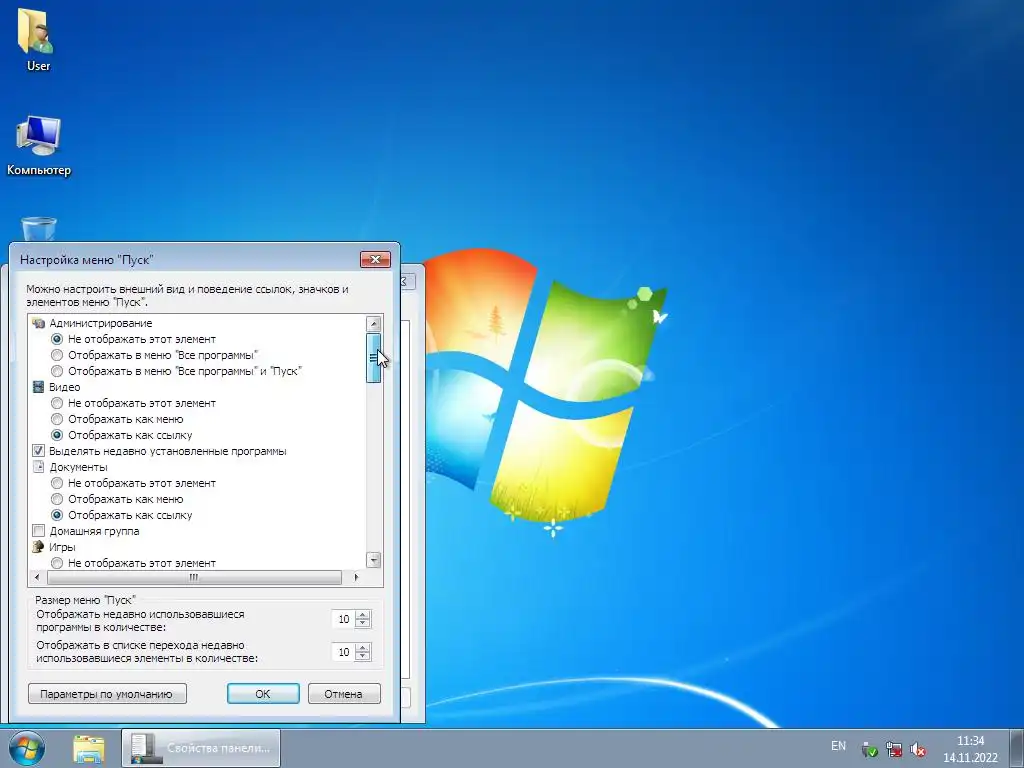1024x768 pixels.
Task: Select Видео 'Отображать как меню'
Action: coord(57,419)
